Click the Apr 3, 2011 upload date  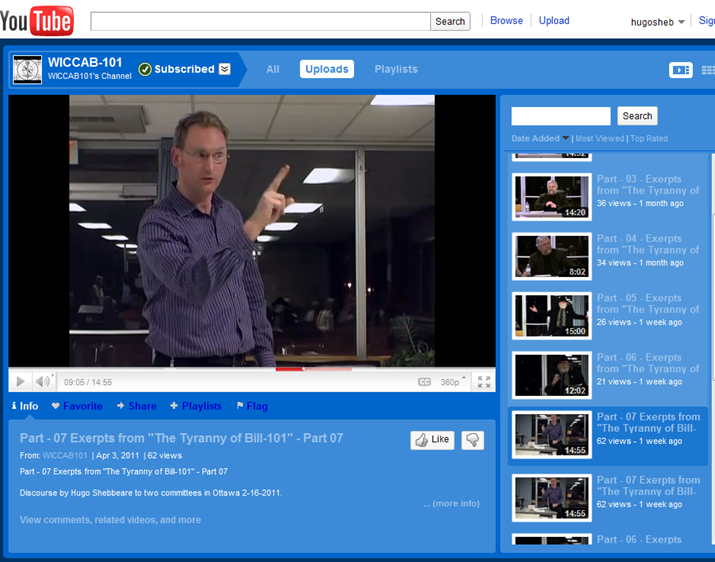[x=117, y=455]
